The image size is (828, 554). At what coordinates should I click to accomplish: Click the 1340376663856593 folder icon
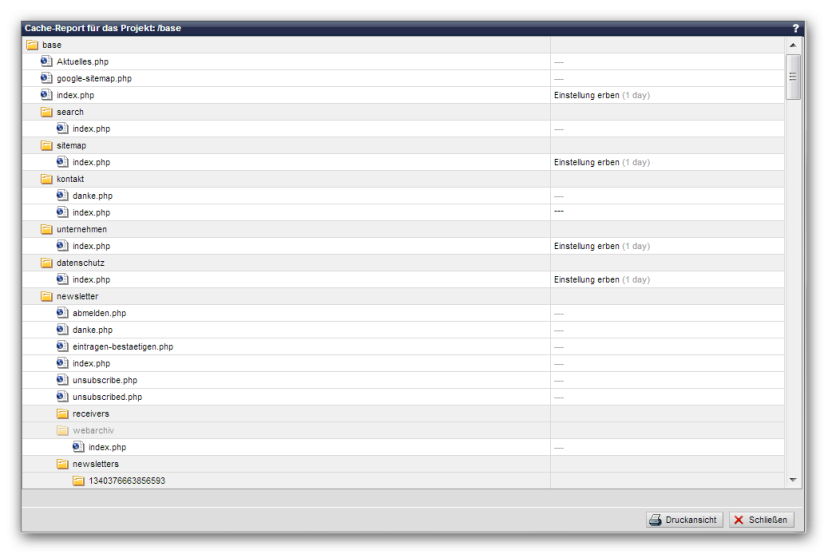[x=78, y=481]
